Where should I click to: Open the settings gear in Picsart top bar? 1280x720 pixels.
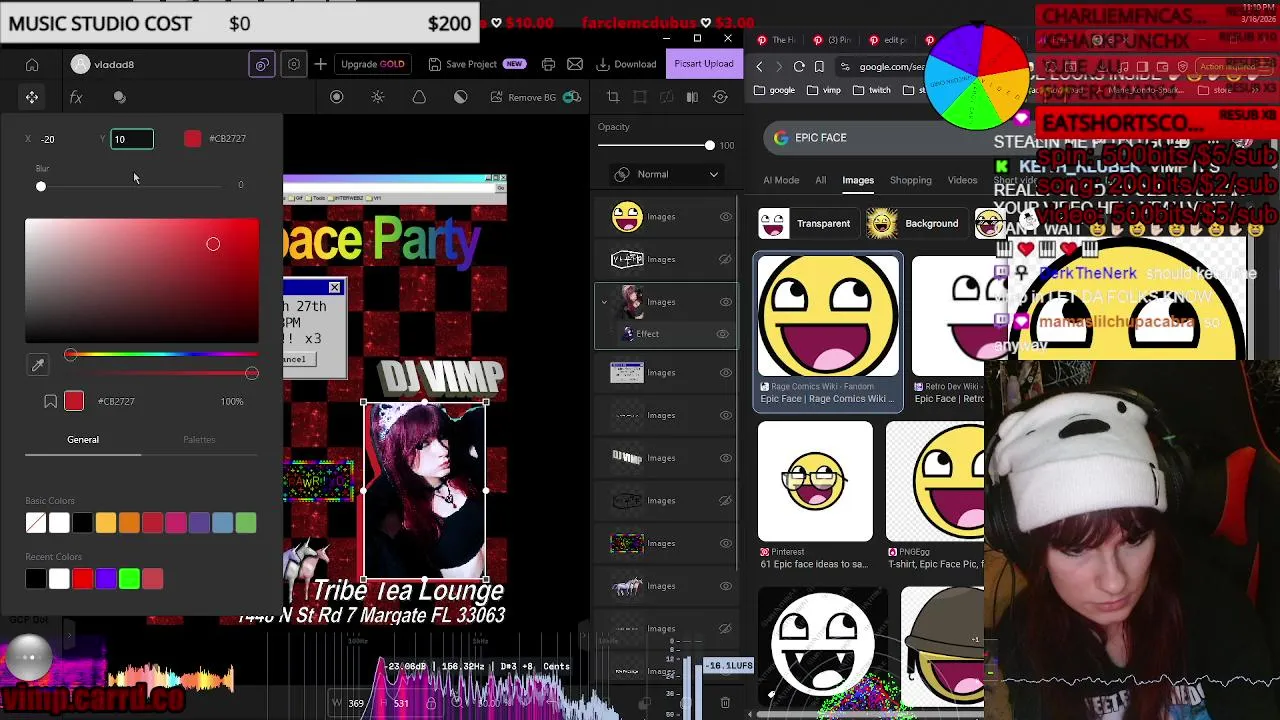294,64
